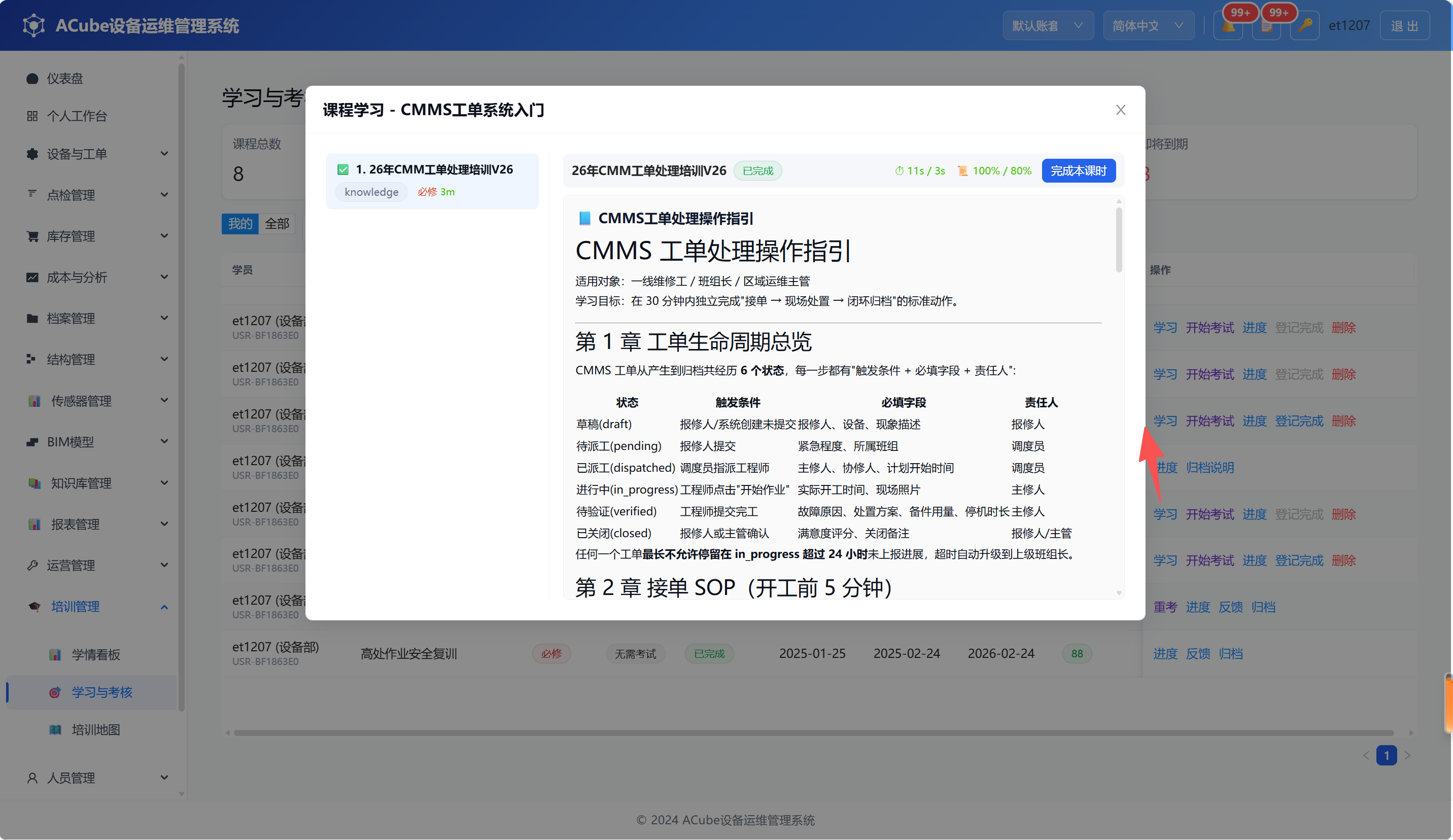Expand the 点检管理 menu

(96, 195)
